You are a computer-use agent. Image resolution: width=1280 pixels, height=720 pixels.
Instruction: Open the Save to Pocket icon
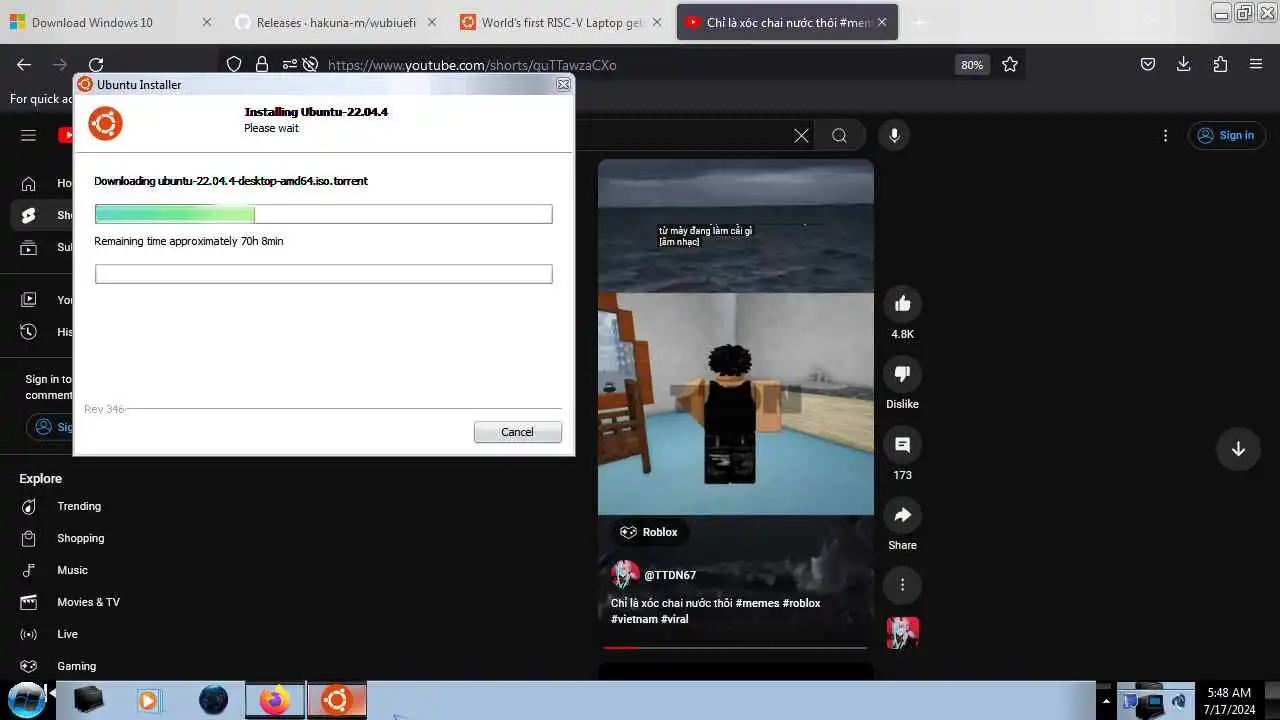tap(1148, 64)
